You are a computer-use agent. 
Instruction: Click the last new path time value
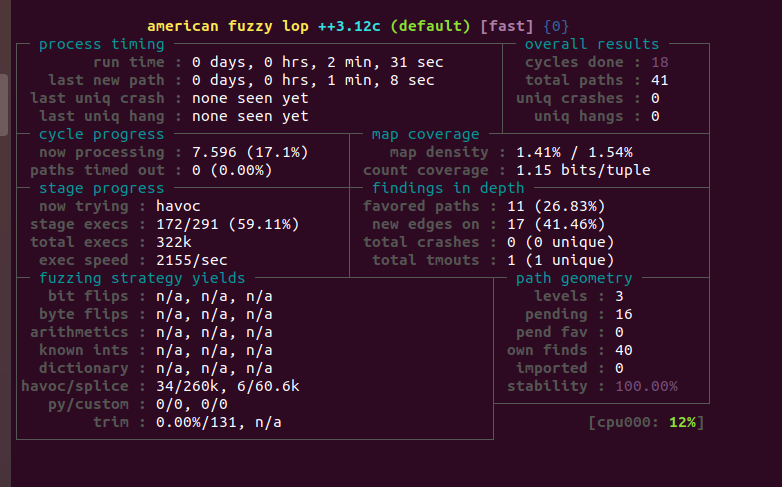313,80
